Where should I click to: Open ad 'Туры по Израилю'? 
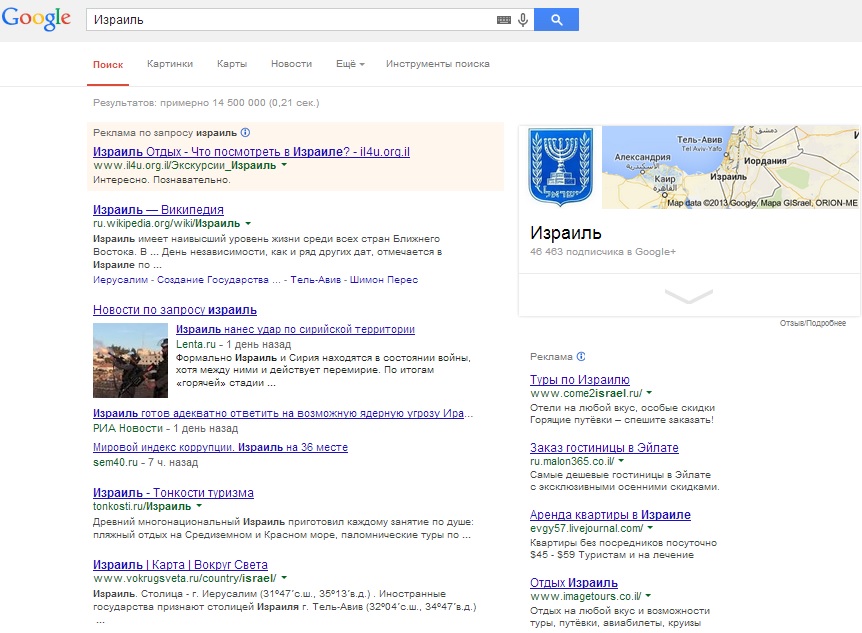579,379
